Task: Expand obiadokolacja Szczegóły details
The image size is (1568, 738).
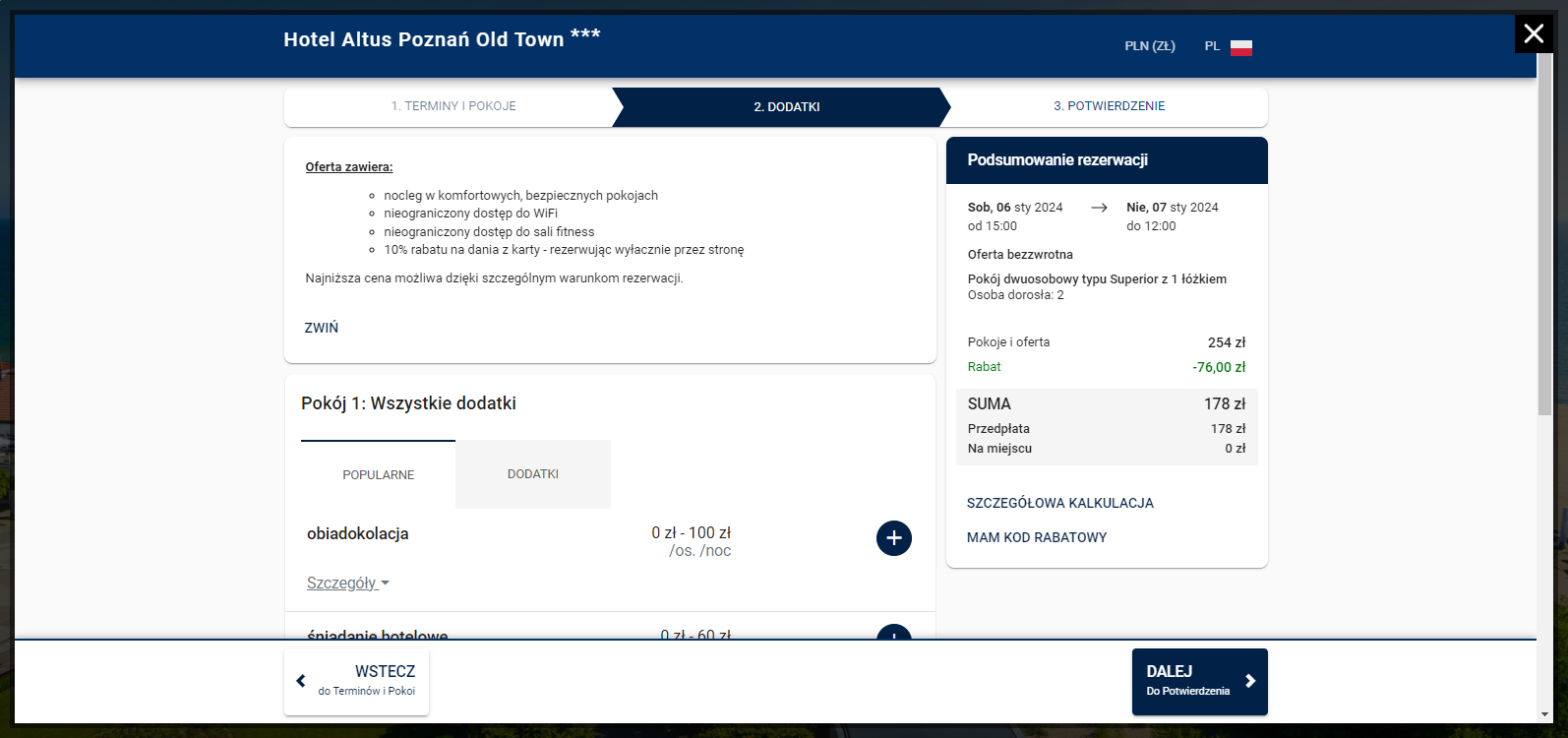Action: click(348, 584)
